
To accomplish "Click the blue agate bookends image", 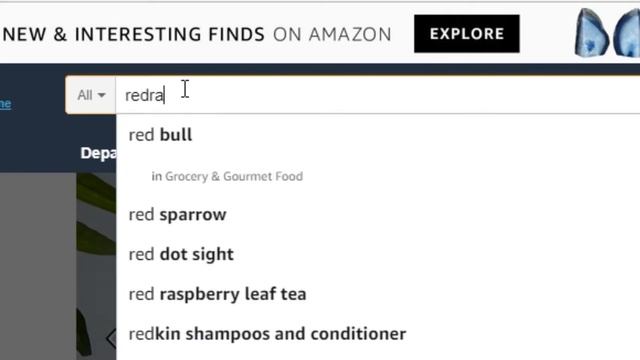I will (607, 33).
